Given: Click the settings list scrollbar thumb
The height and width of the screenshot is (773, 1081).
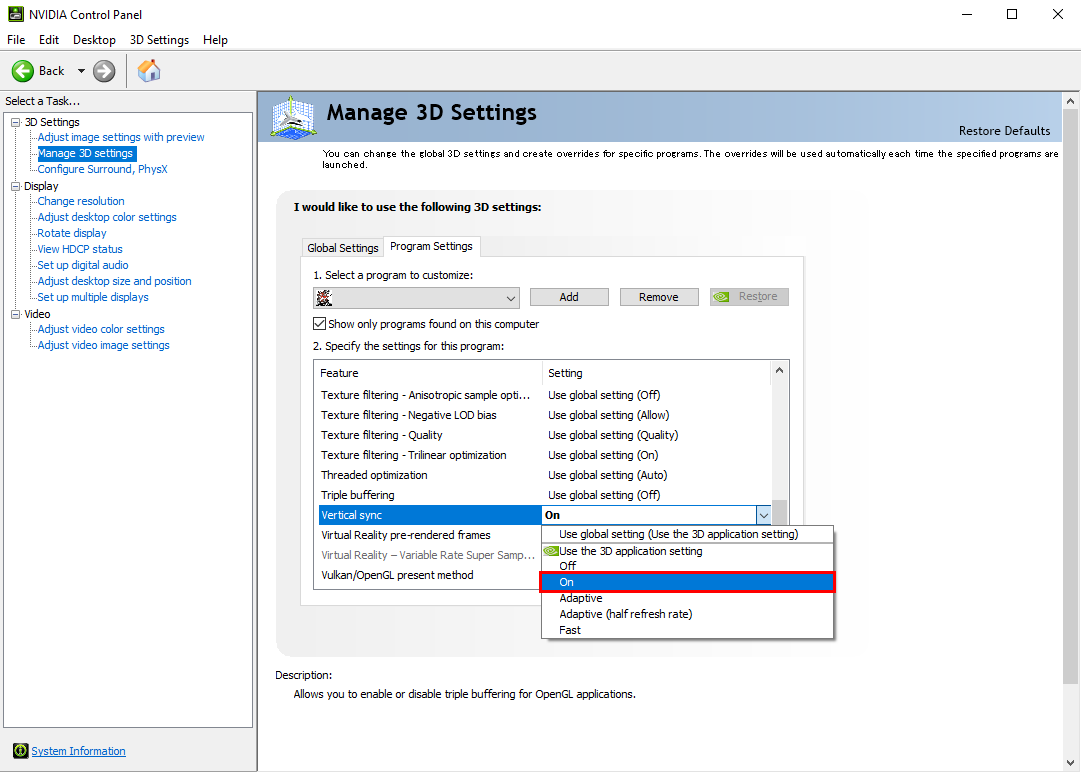Looking at the screenshot, I should 779,512.
